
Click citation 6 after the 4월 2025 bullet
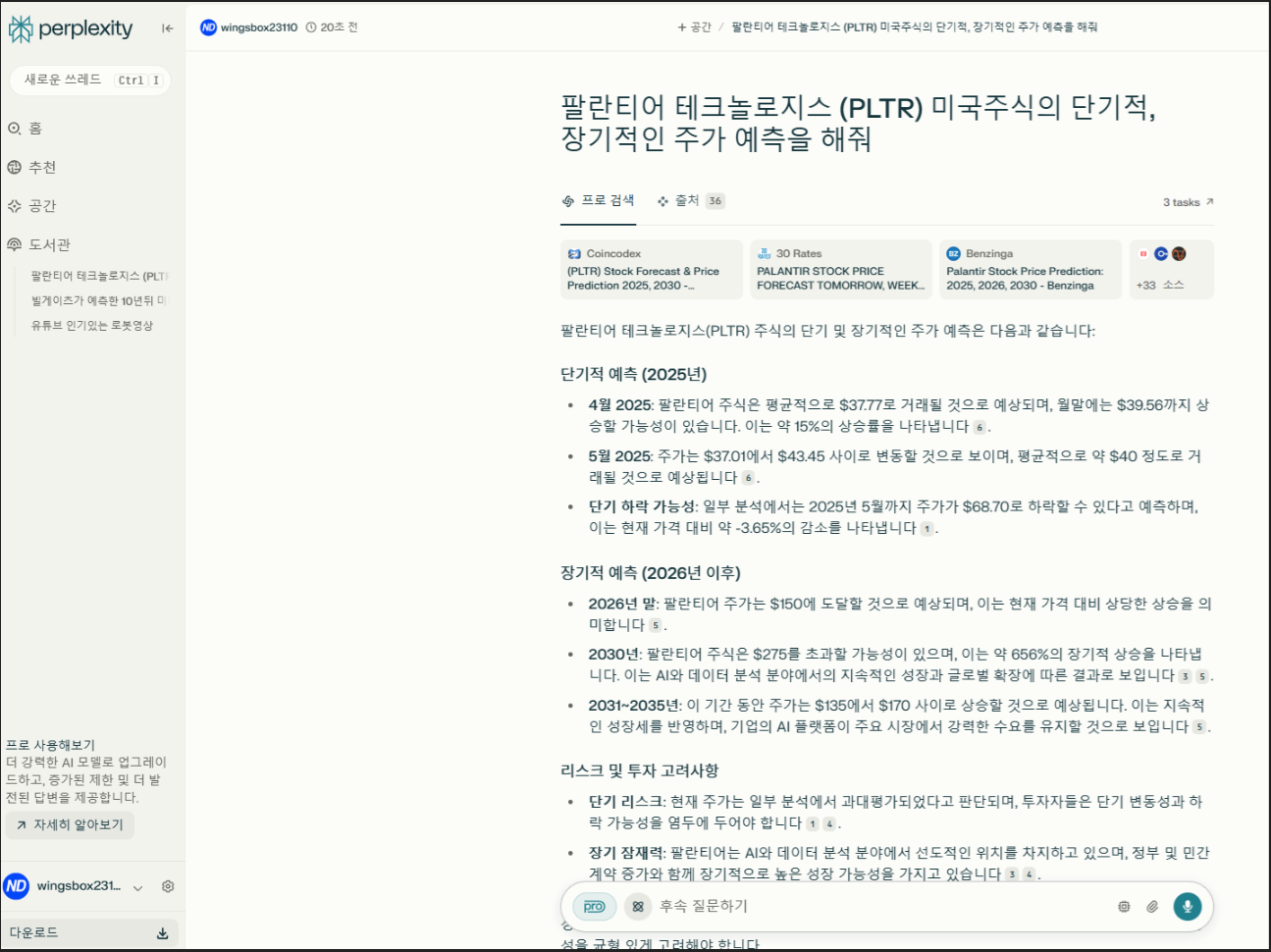(x=980, y=427)
